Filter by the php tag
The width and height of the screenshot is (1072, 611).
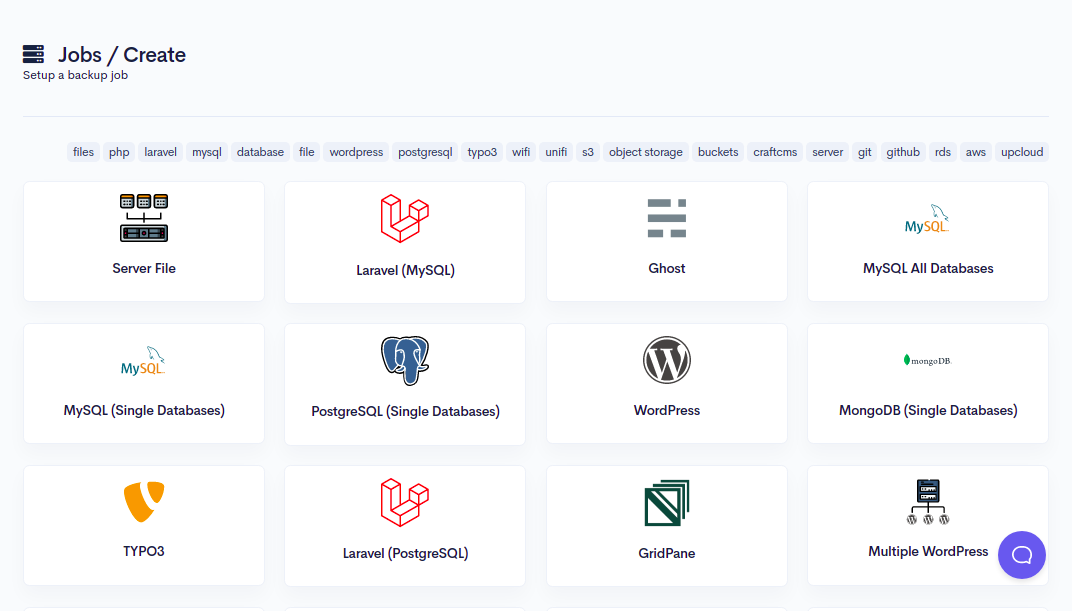coord(119,152)
